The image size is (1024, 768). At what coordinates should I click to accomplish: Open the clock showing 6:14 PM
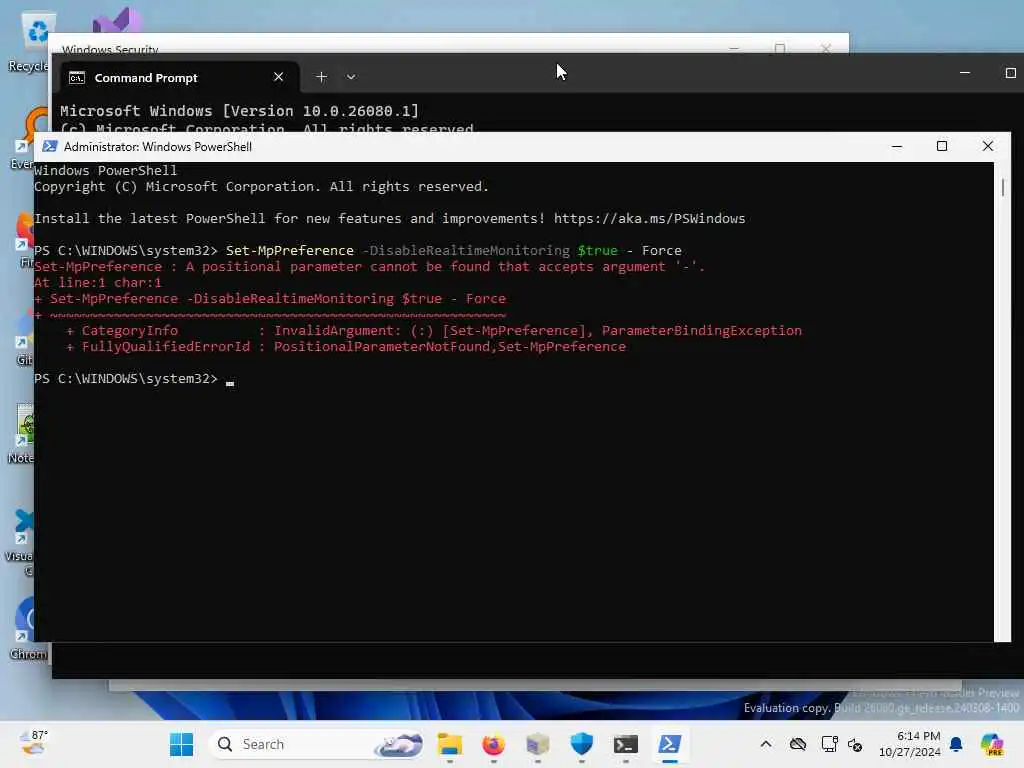[x=910, y=744]
